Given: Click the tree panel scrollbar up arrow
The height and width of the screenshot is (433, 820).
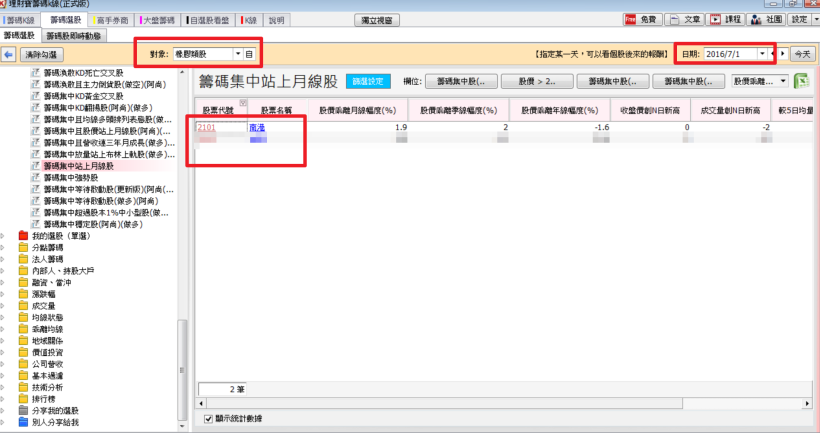Looking at the screenshot, I should [x=182, y=72].
